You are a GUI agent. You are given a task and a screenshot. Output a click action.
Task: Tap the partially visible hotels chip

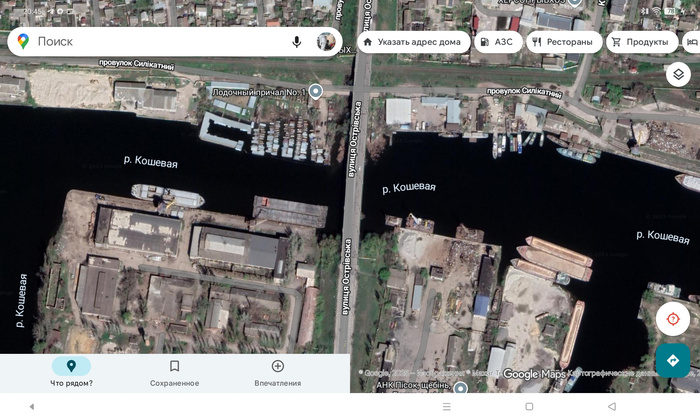tap(691, 42)
